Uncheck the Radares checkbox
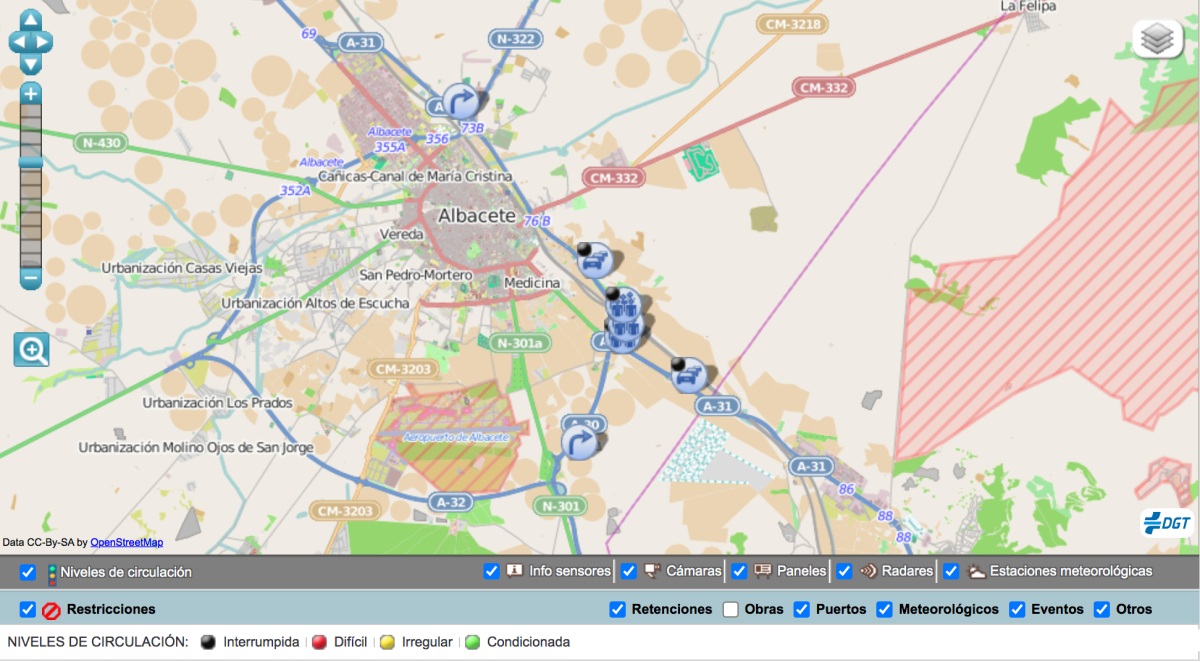 point(844,571)
